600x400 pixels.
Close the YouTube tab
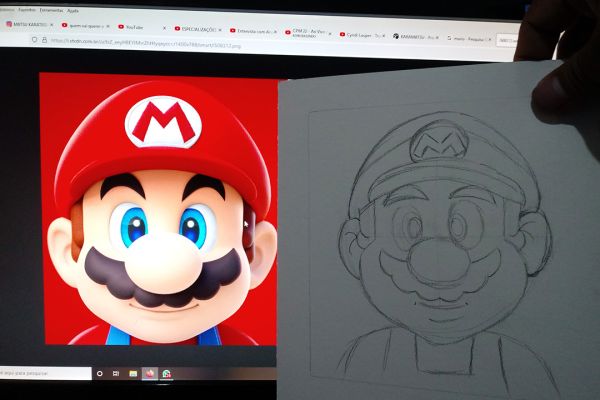tap(164, 26)
